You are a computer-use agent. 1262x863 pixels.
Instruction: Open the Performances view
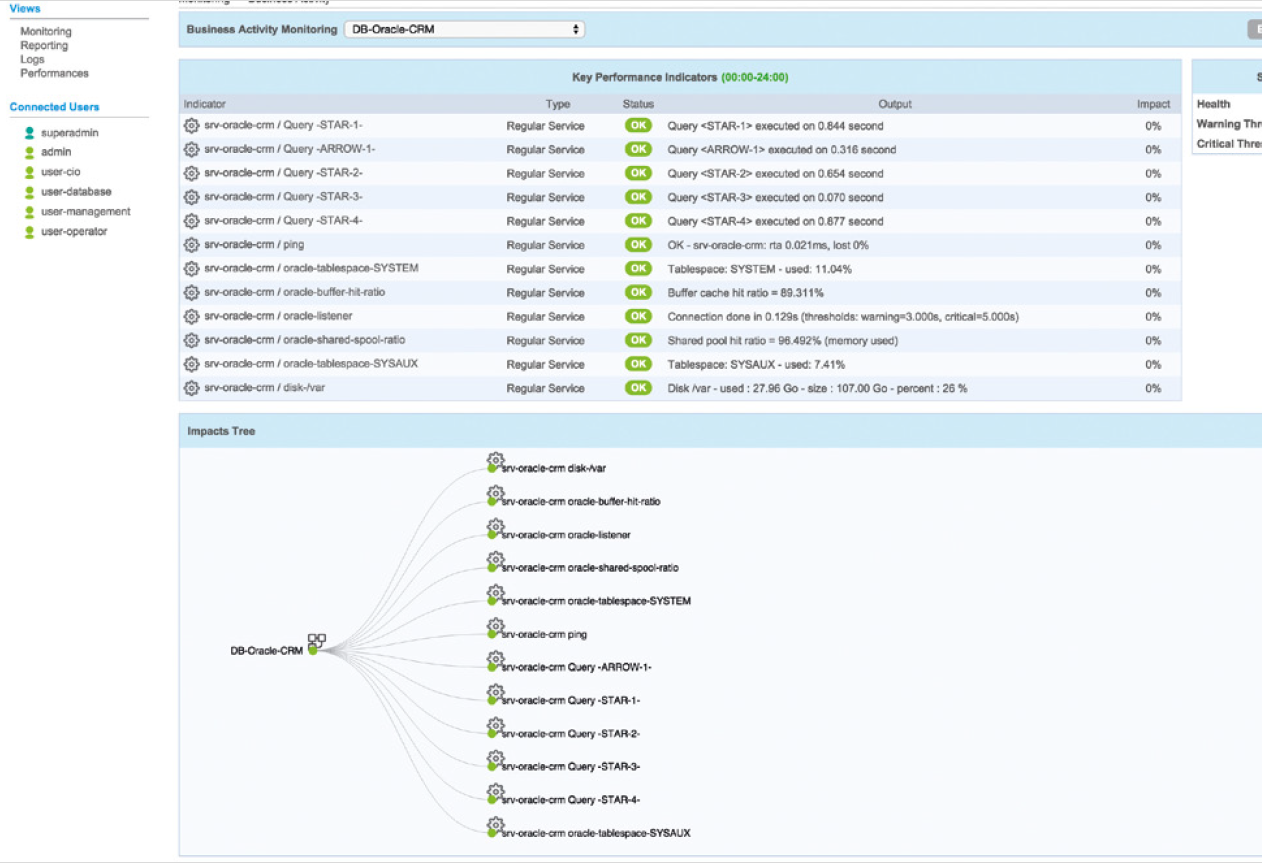tap(54, 73)
